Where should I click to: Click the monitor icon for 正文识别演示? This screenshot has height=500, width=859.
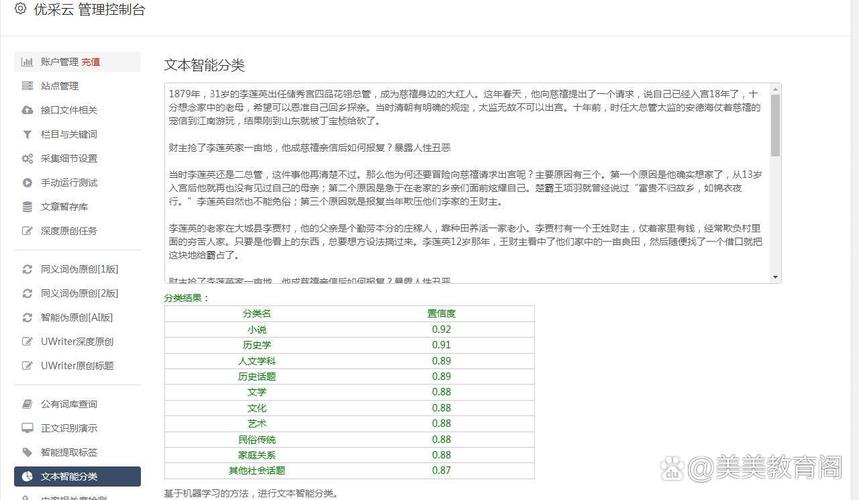coord(27,428)
